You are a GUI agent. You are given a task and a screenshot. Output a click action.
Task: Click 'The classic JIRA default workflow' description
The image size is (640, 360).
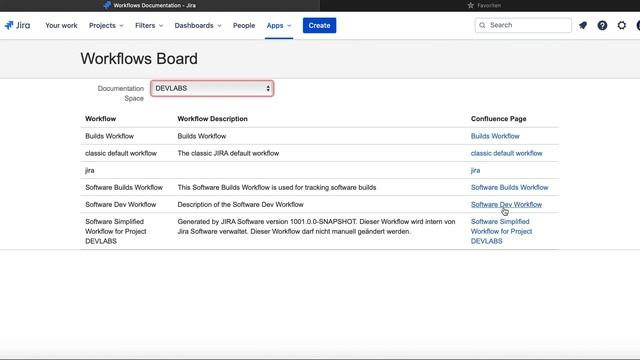(x=228, y=153)
